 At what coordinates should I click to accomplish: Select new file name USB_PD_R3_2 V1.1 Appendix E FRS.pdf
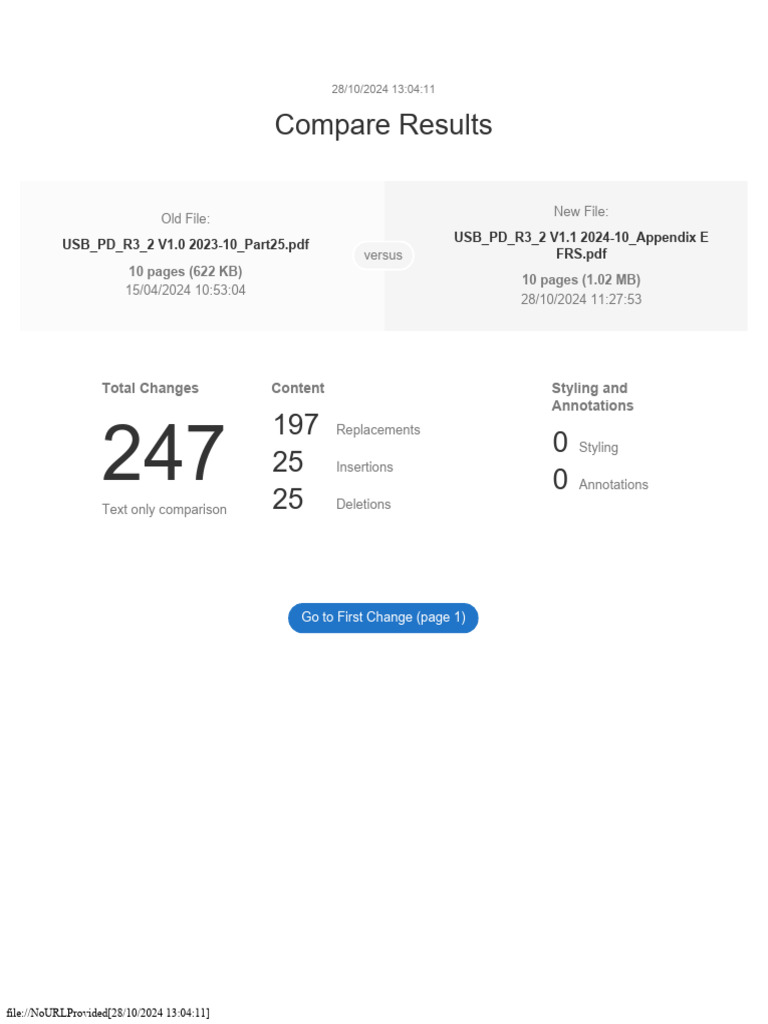tap(581, 245)
